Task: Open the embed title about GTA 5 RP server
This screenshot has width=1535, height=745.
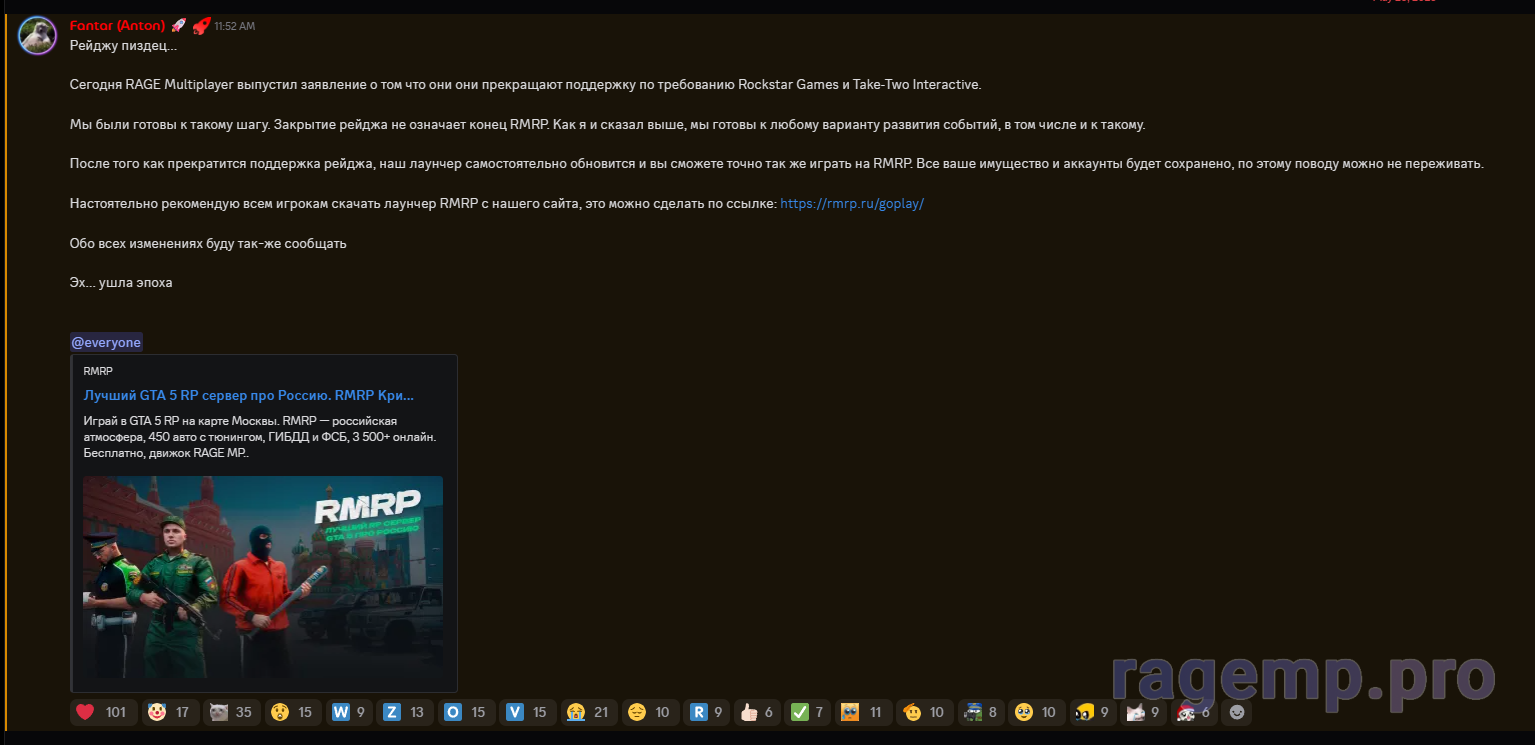Action: click(x=249, y=395)
